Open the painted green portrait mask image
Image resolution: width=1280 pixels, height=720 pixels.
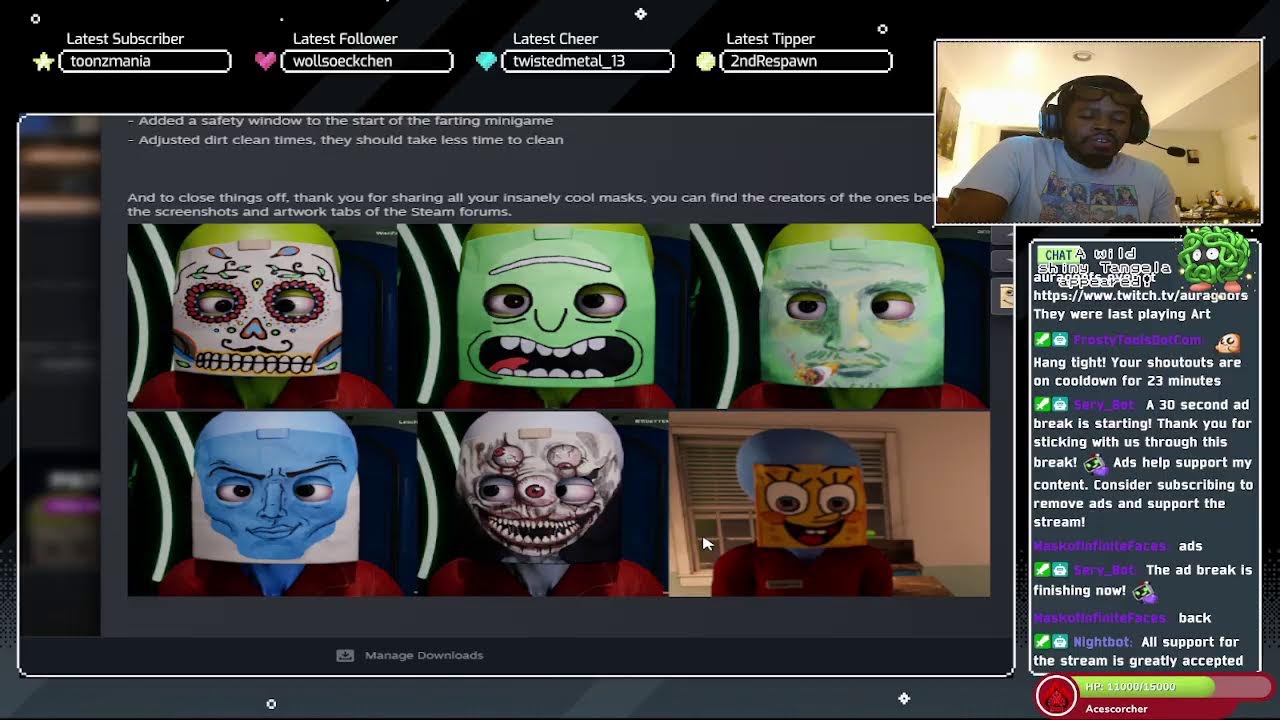click(x=840, y=316)
